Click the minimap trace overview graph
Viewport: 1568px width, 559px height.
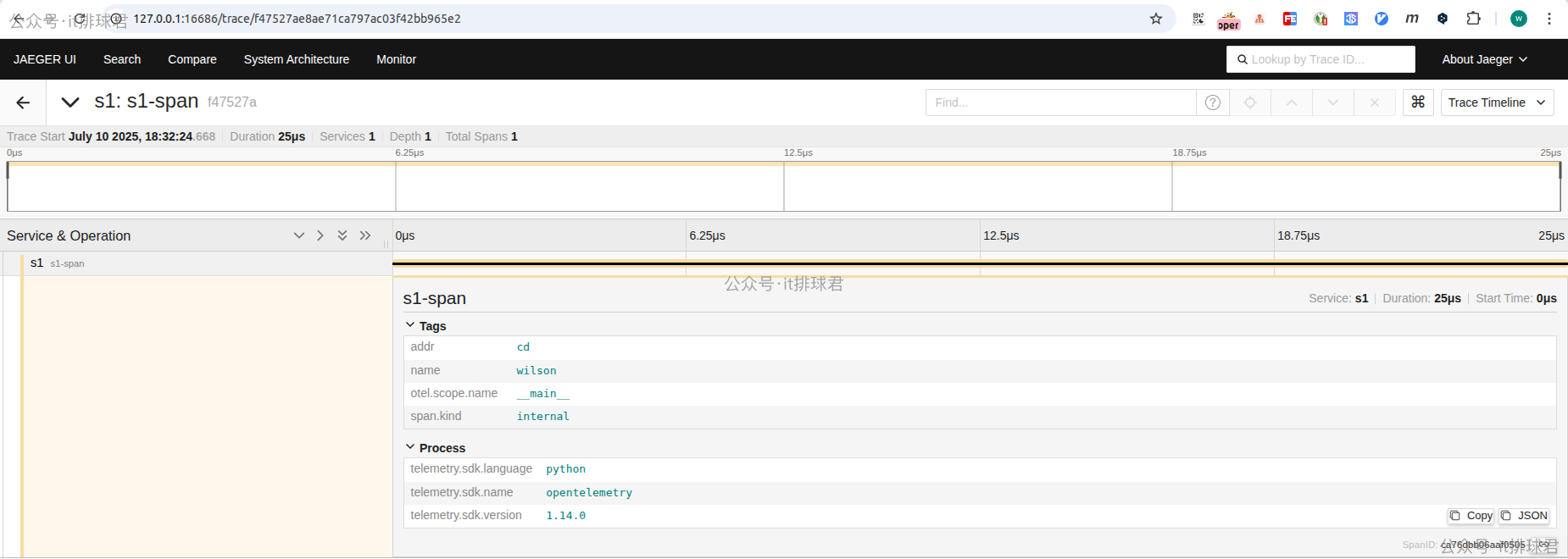(783, 186)
